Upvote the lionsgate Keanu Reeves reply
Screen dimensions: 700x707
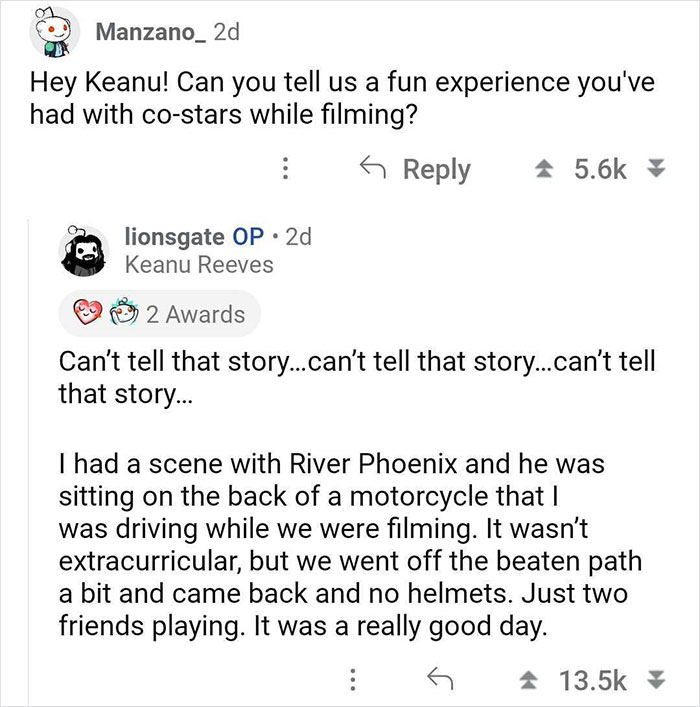pos(531,682)
